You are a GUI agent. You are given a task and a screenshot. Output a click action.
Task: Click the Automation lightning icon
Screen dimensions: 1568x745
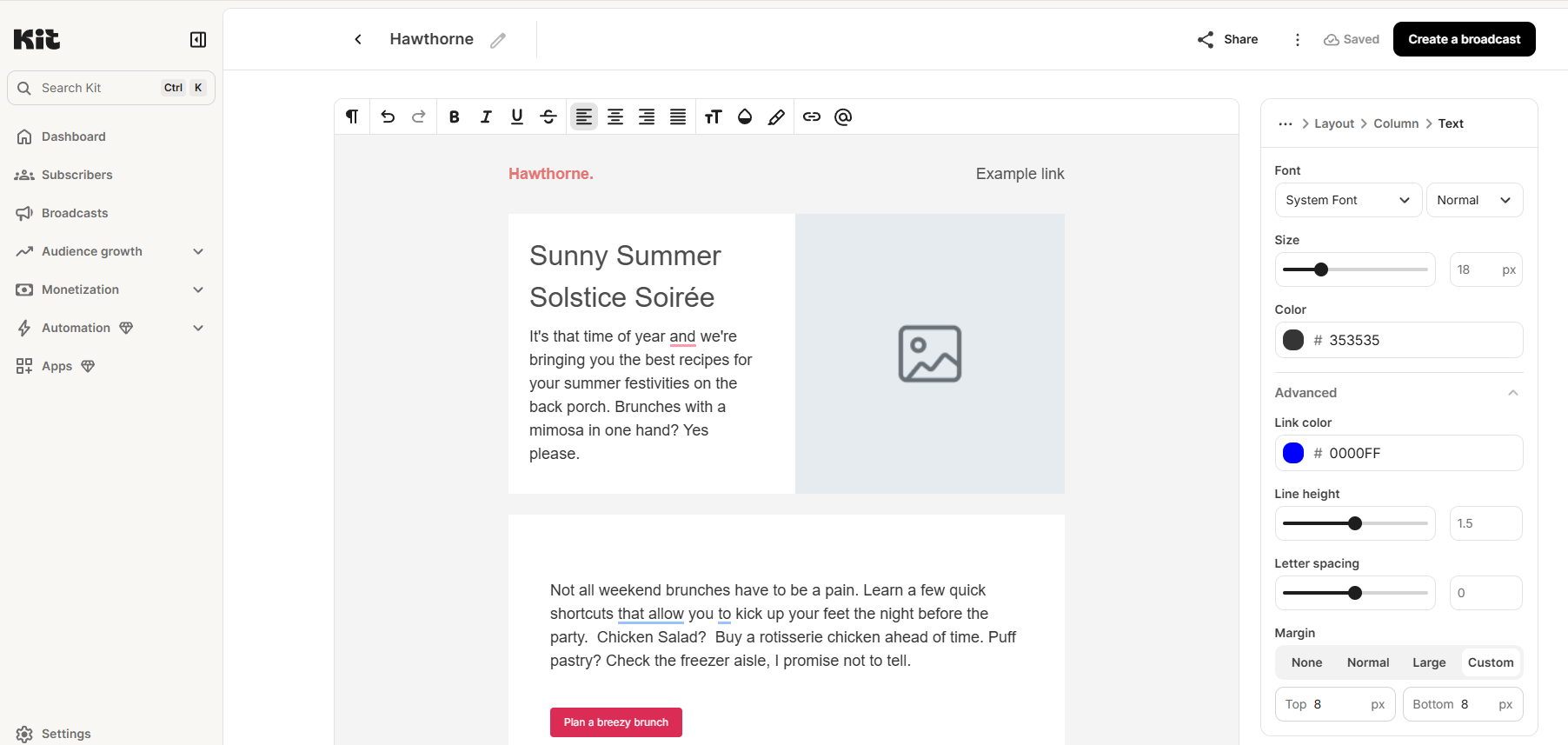(x=24, y=328)
